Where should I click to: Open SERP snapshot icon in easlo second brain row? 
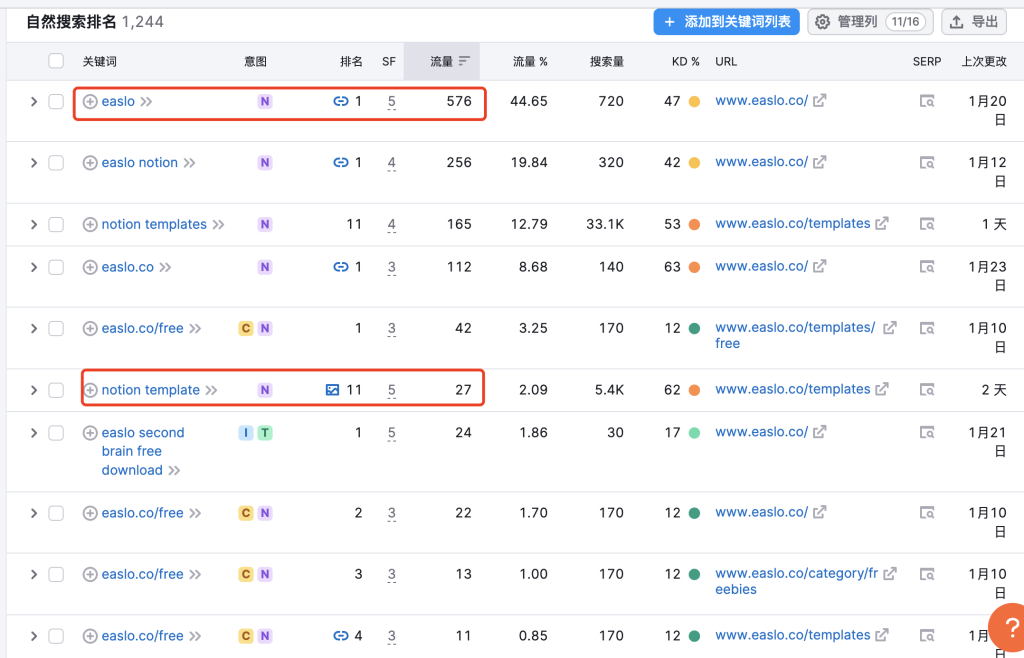tap(927, 432)
